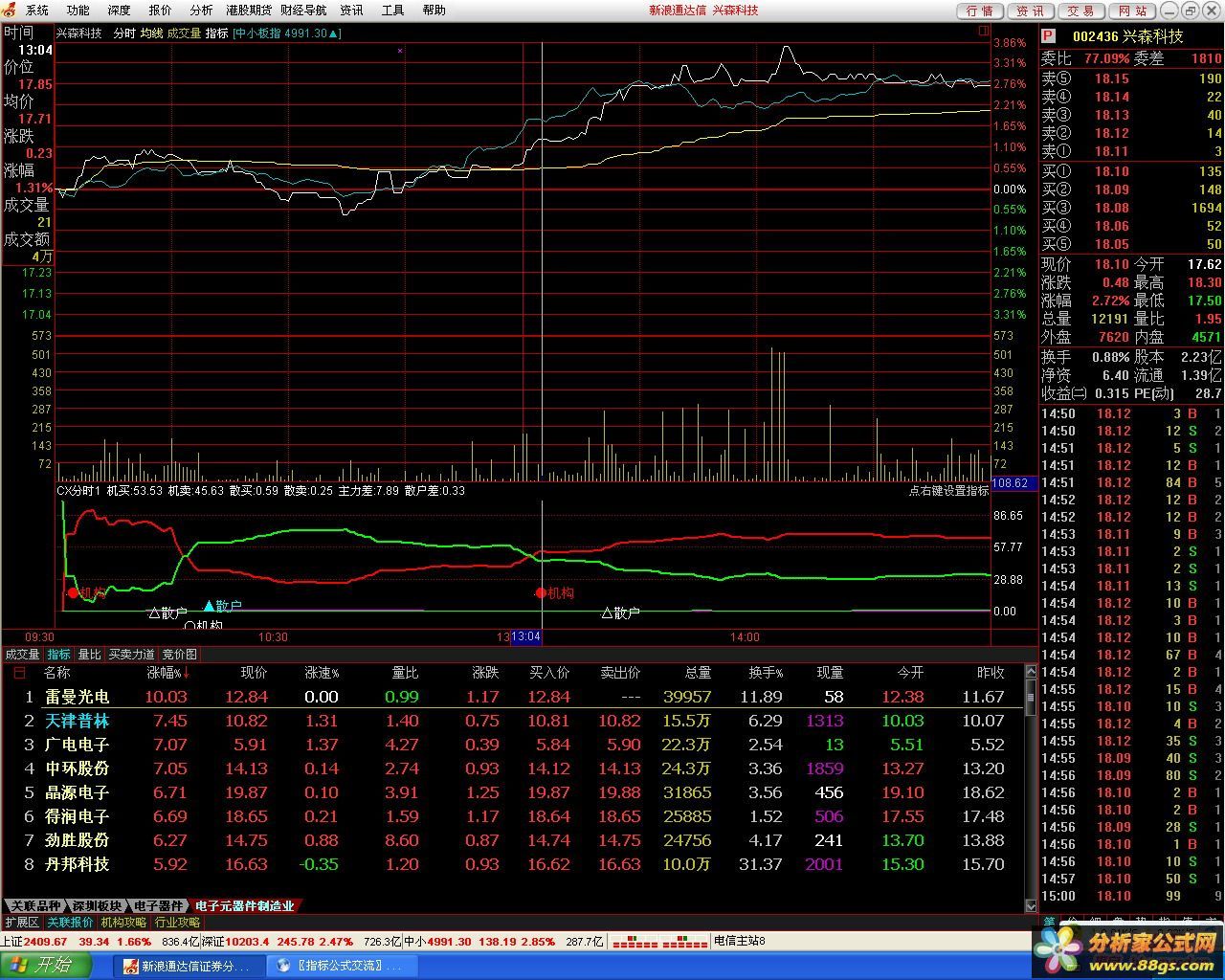Click the 交易 trading button
The image size is (1225, 980).
pos(1081,11)
